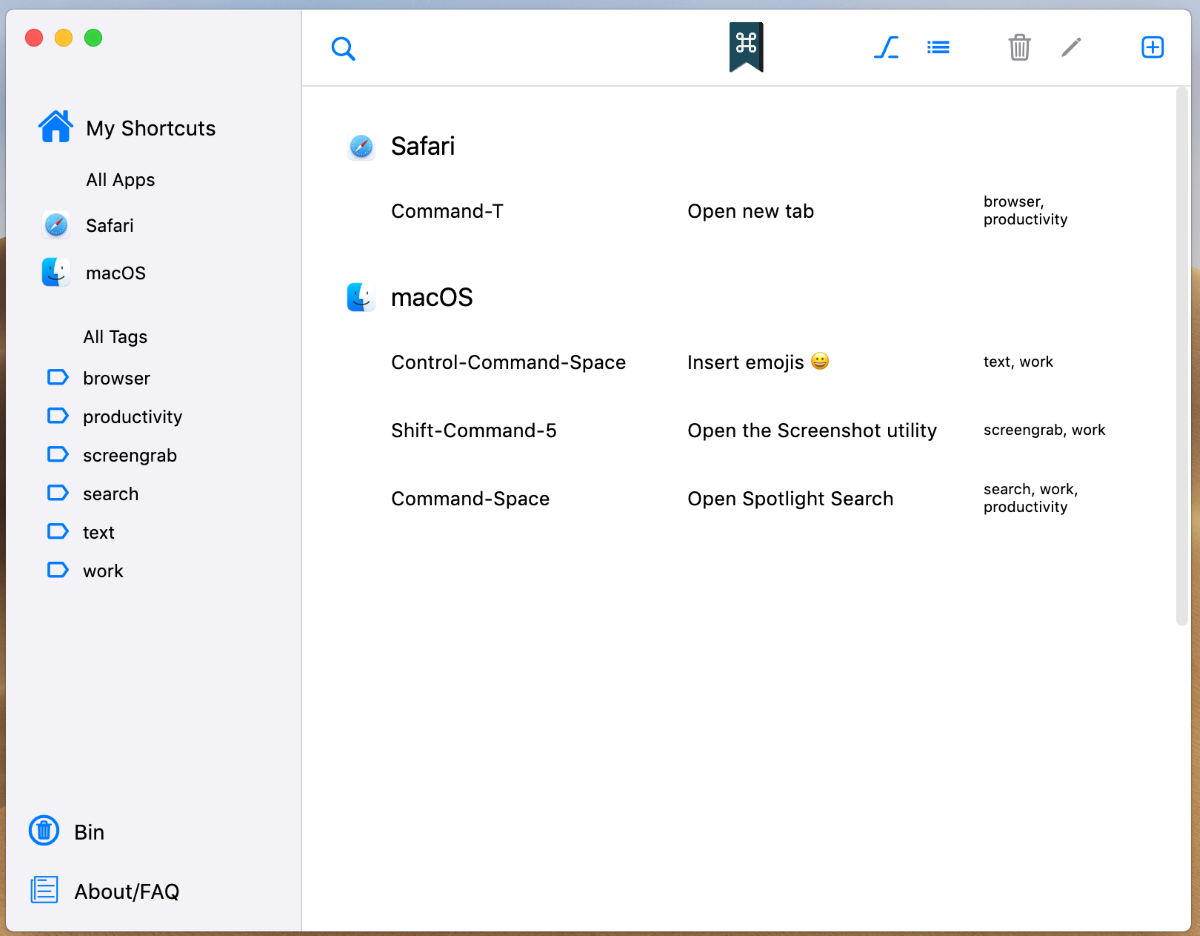Select Control-Command-Space shortcut

coord(508,362)
